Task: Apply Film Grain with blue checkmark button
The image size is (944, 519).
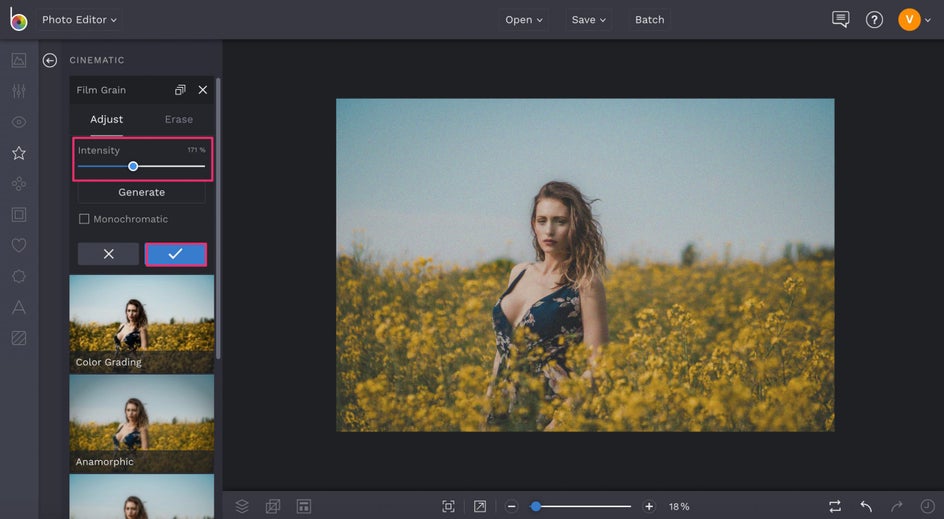Action: 176,254
